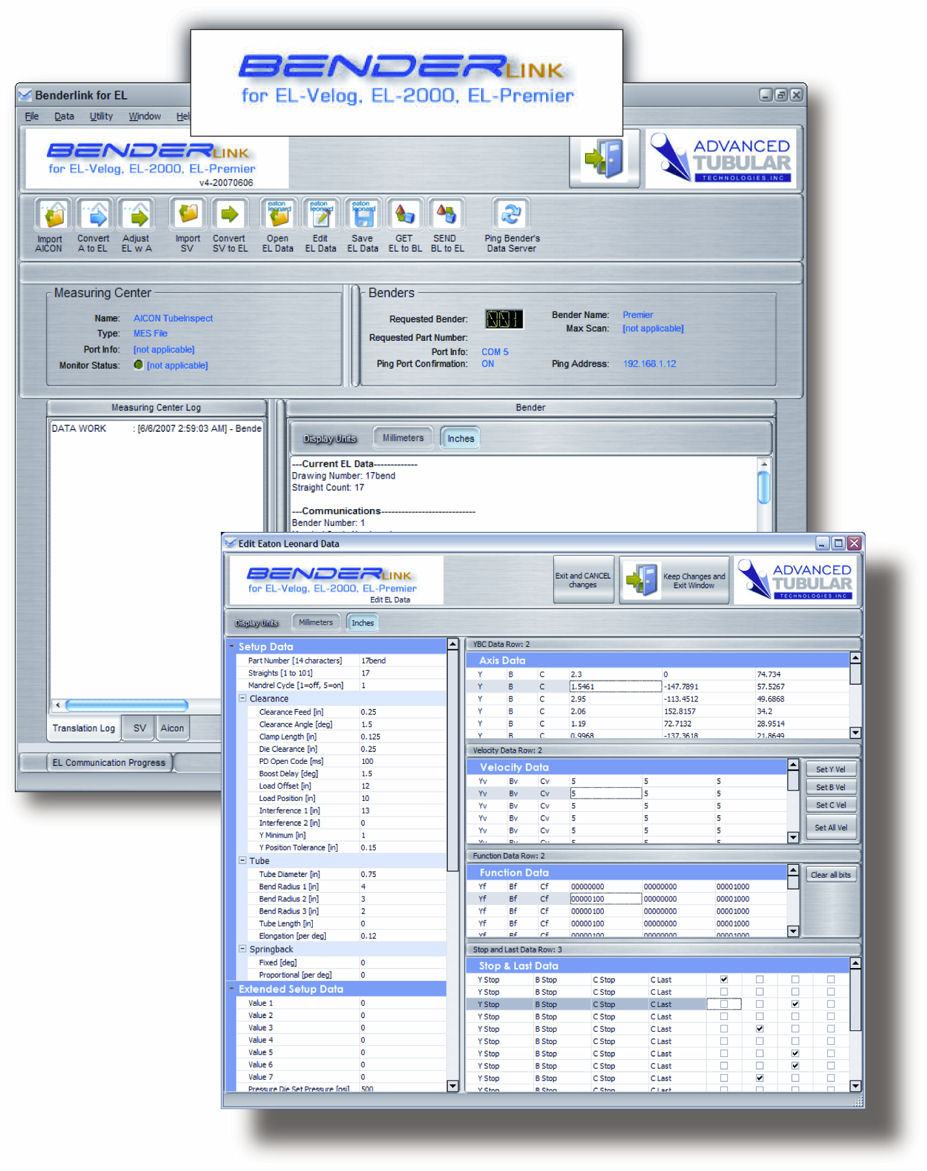Screen dimensions: 927x1171
Task: Click the SEND BL to EL icon
Action: [447, 215]
